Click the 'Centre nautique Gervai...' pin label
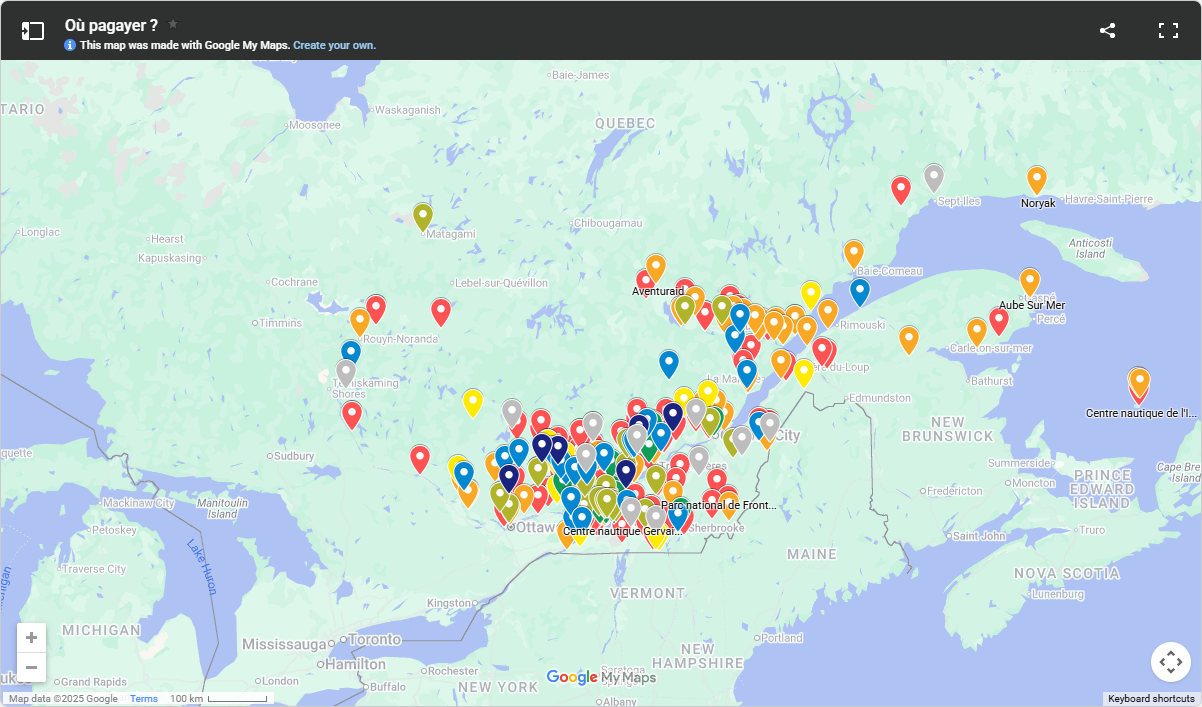Screen dimensions: 1202x707 click(624, 531)
